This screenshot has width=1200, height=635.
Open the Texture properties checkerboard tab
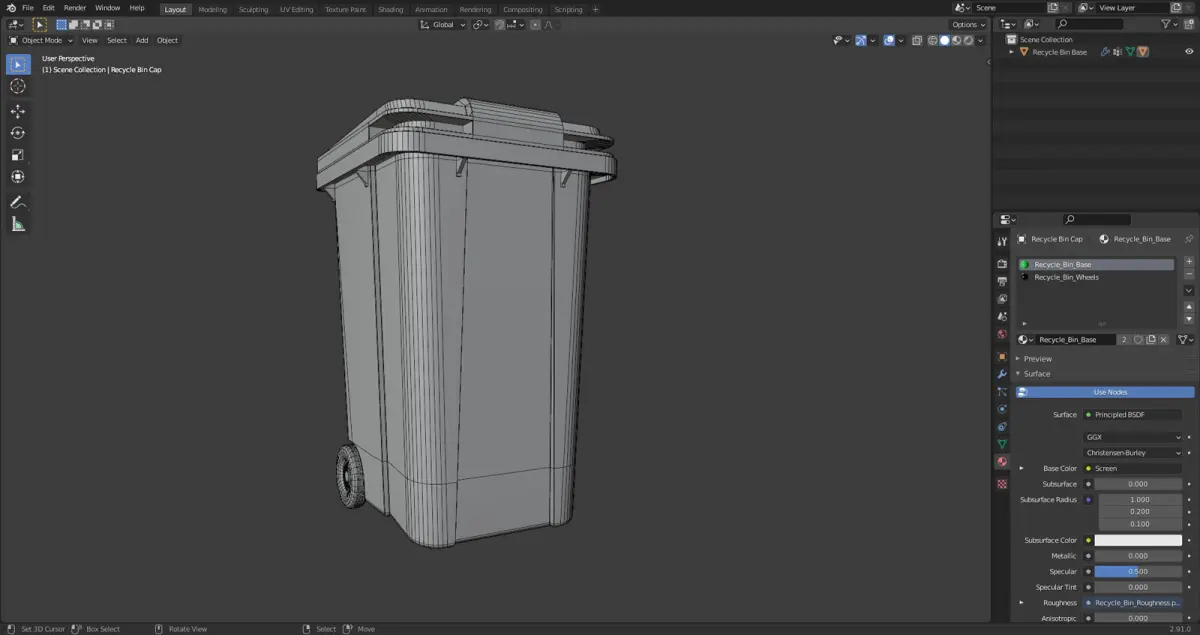(1002, 484)
